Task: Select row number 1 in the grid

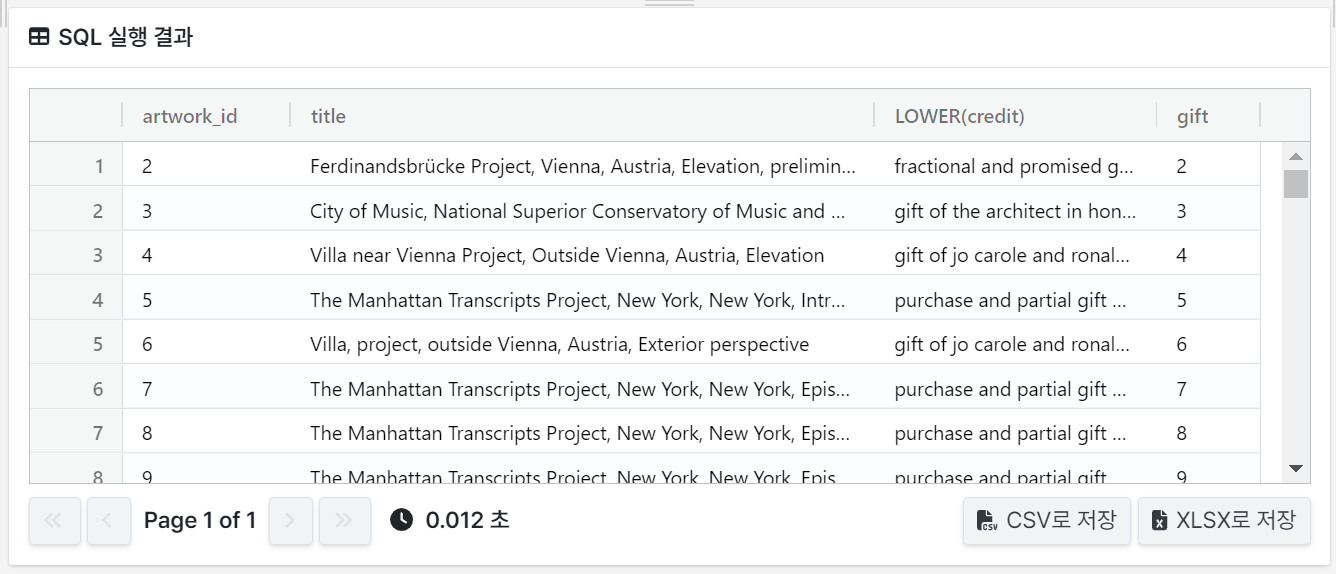Action: [98, 167]
